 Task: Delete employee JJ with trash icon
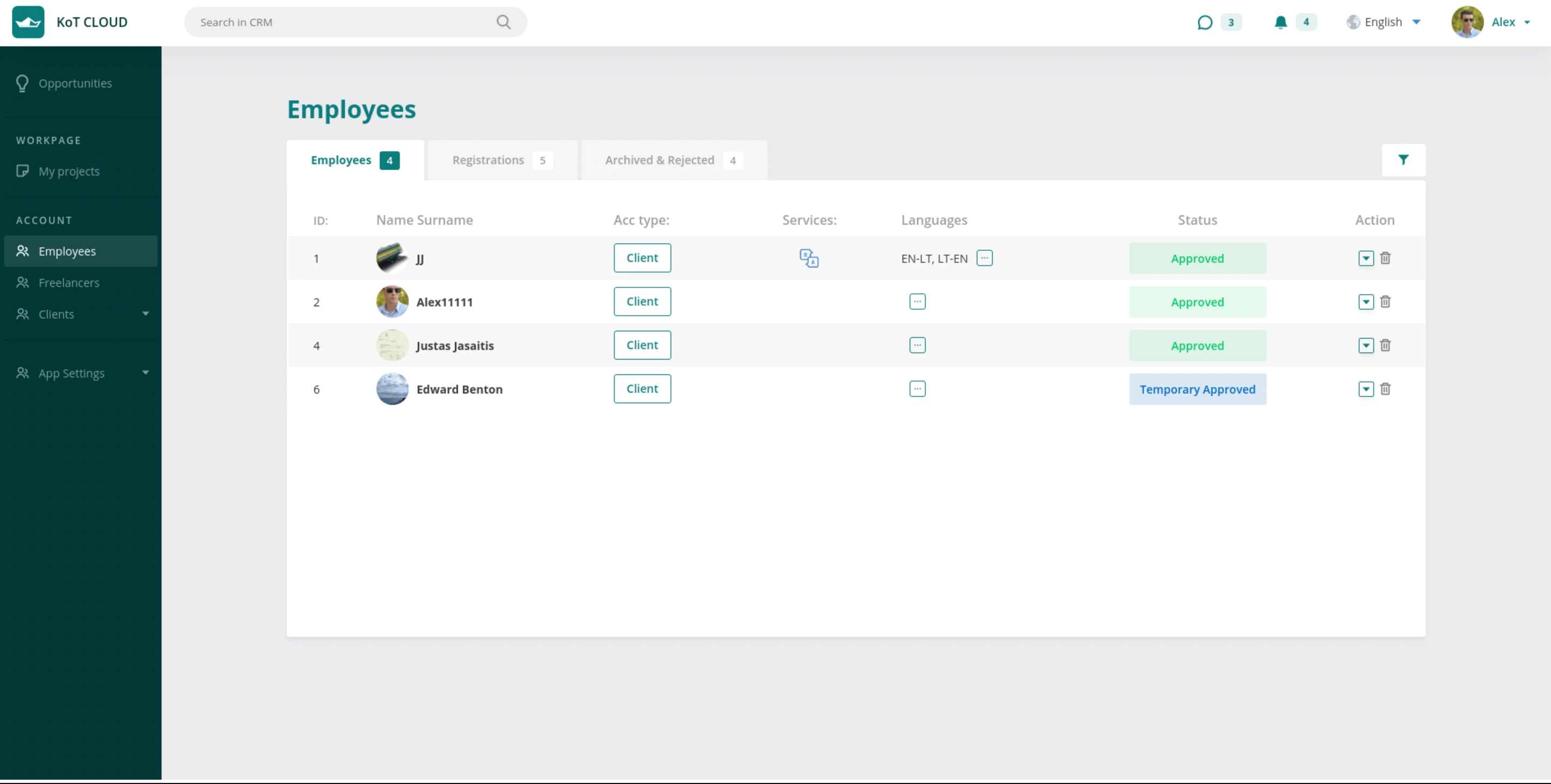1385,258
